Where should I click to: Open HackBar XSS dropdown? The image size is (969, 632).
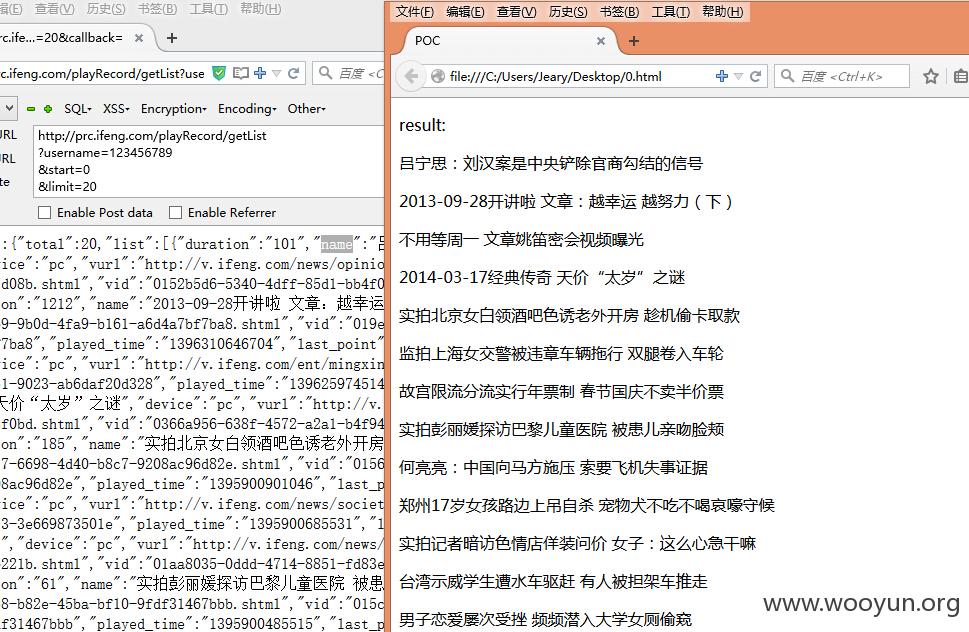(x=116, y=109)
